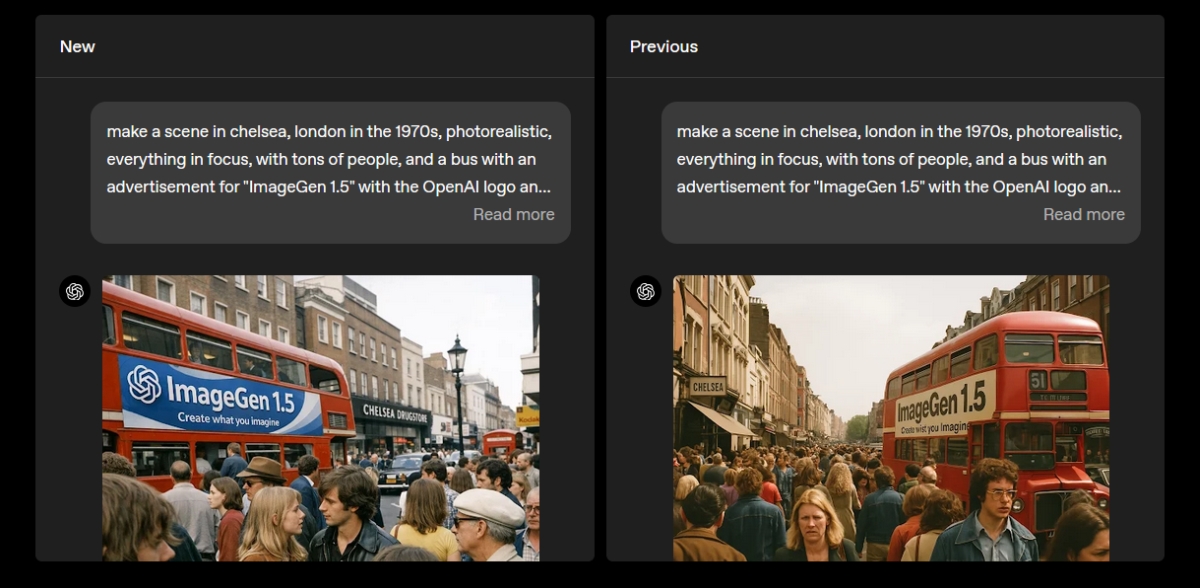1200x588 pixels.
Task: Click the prompt message bubble in New panel
Action: [x=330, y=160]
